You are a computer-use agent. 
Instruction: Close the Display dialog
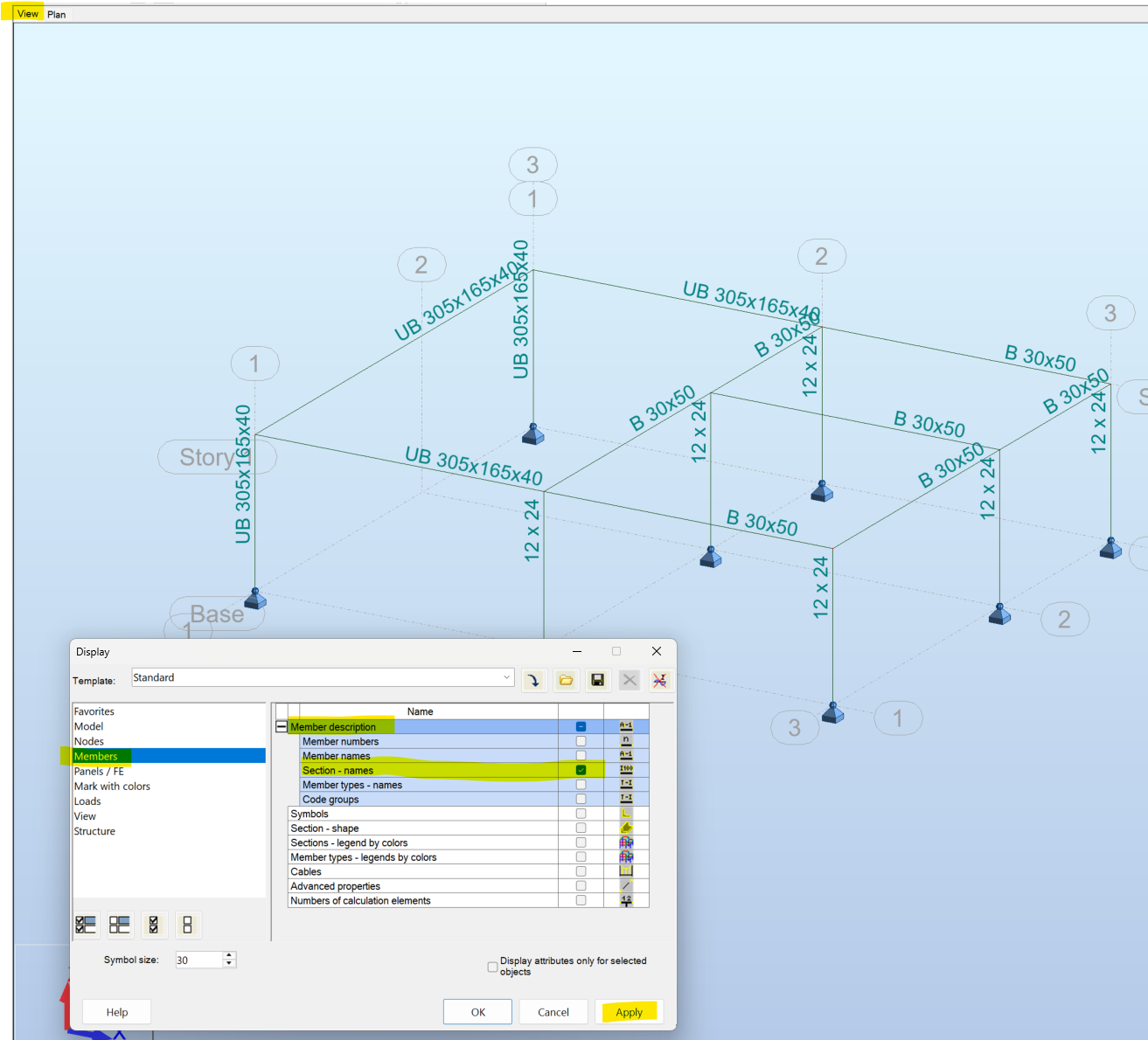click(657, 651)
